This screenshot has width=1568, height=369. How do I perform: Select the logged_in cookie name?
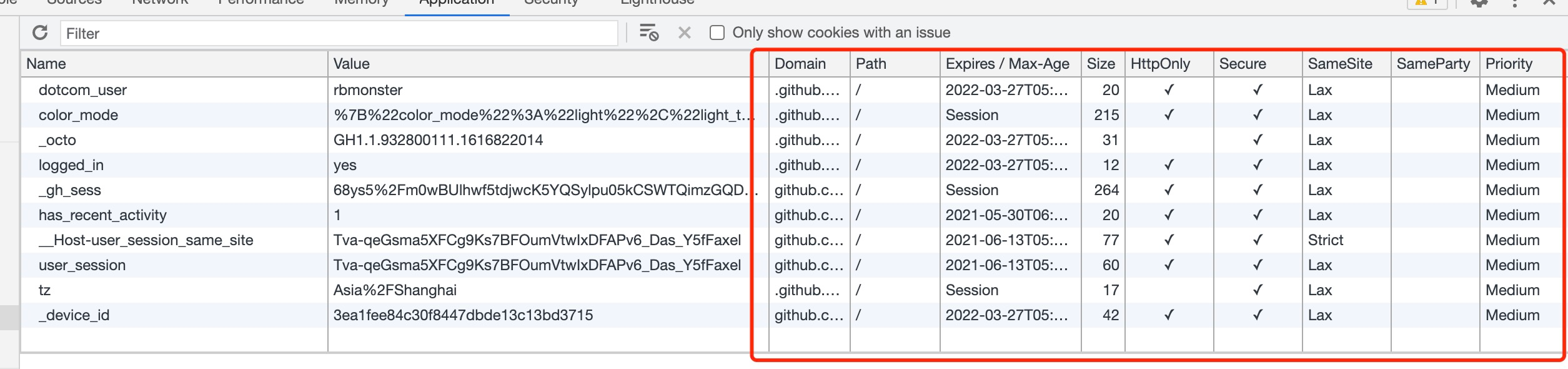pyautogui.click(x=71, y=165)
